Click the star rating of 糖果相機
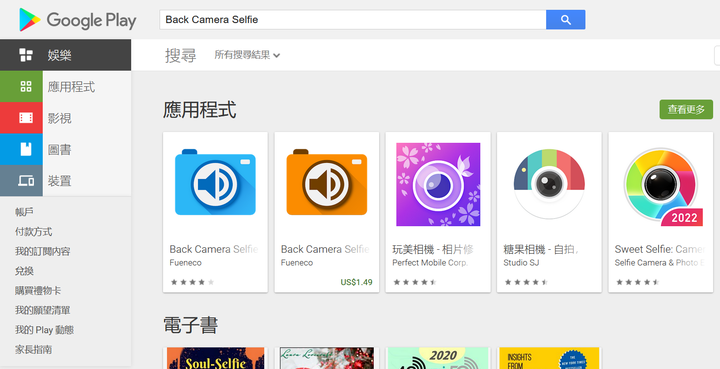 coord(526,282)
